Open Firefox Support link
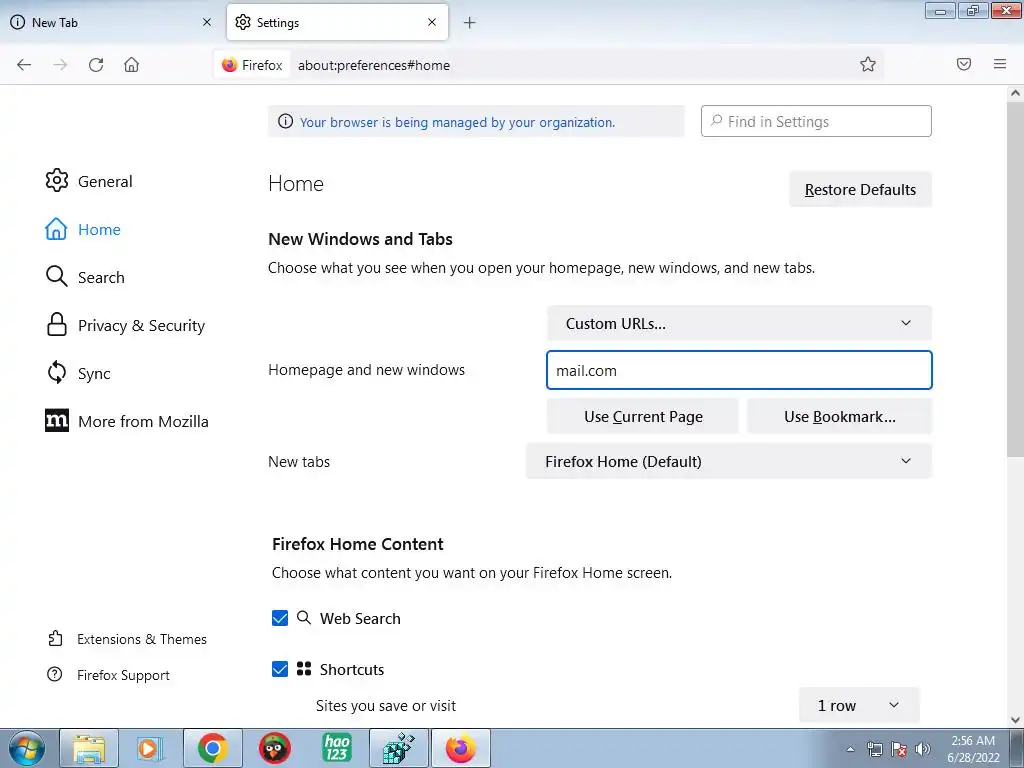The height and width of the screenshot is (768, 1024). [108, 675]
